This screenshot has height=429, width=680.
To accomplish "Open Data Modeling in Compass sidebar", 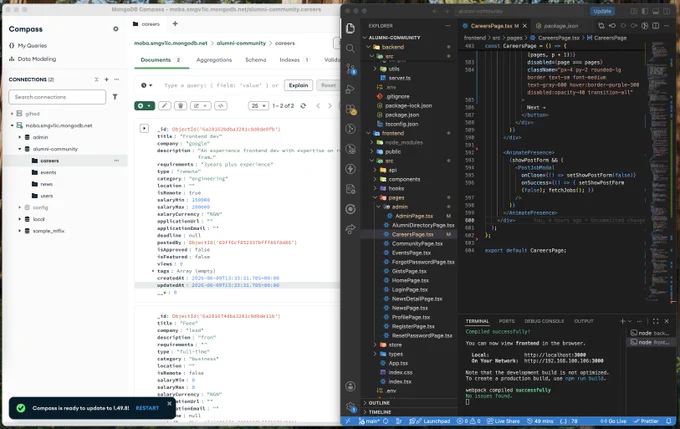I will 36,59.
